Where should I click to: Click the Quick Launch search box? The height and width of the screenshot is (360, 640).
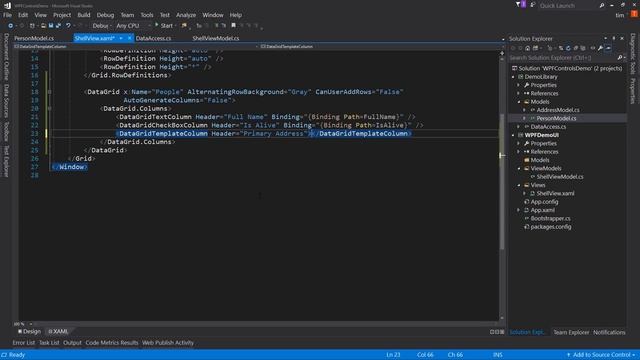pos(568,5)
